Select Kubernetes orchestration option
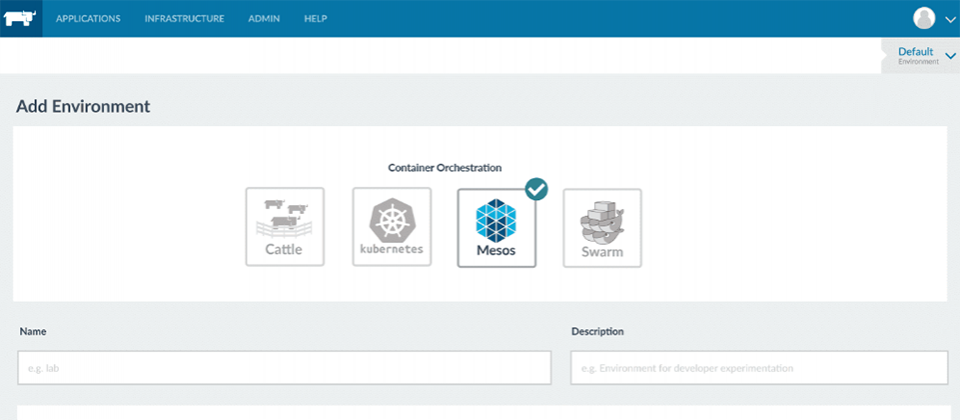Viewport: 960px width, 420px height. 392,227
